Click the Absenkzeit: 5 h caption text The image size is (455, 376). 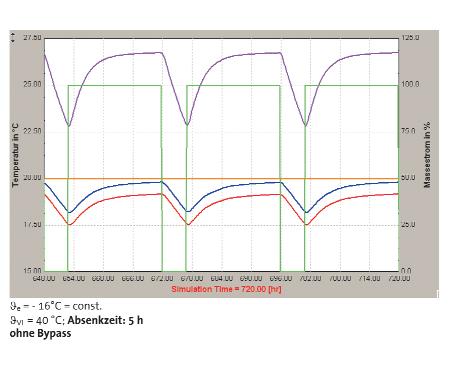pos(105,320)
